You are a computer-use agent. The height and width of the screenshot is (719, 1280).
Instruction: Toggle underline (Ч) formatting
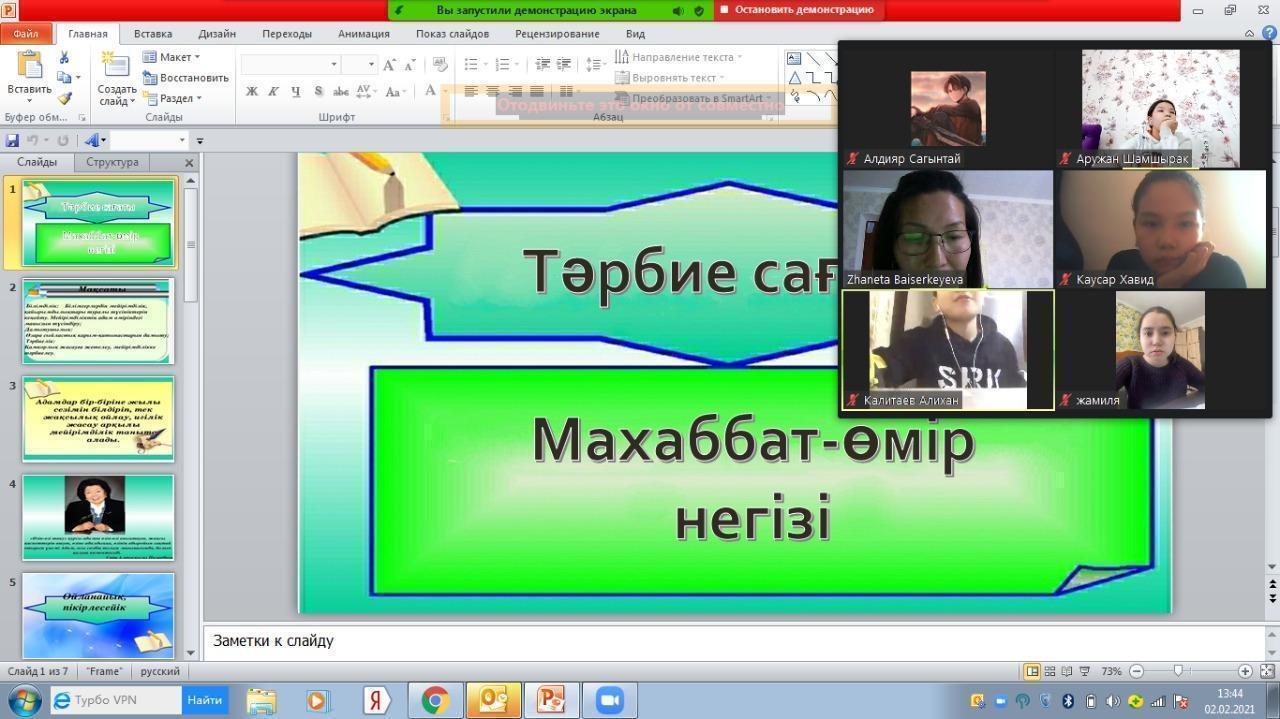click(x=296, y=92)
